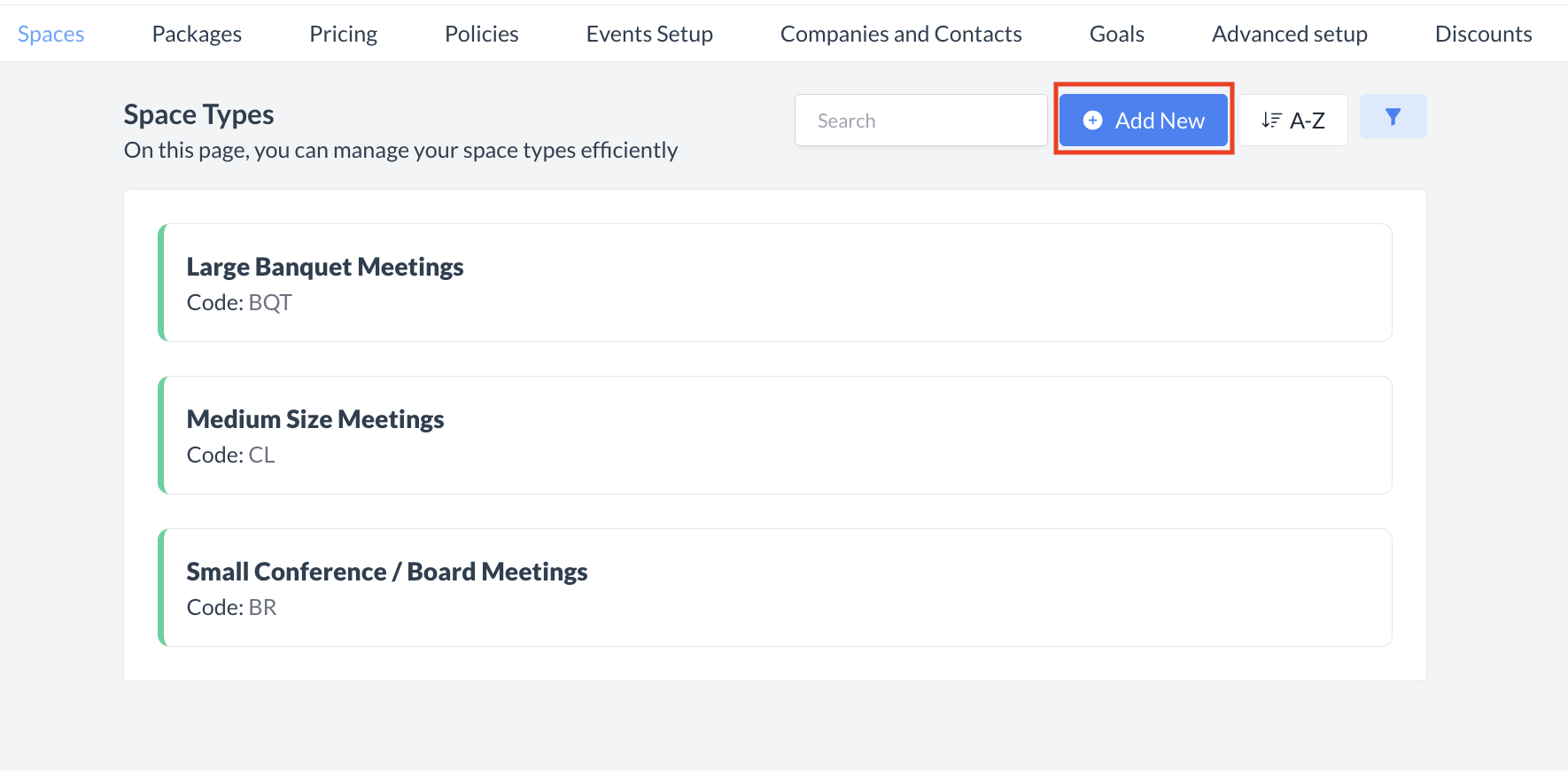Switch to the Discounts tab
The image size is (1568, 771).
pos(1483,34)
